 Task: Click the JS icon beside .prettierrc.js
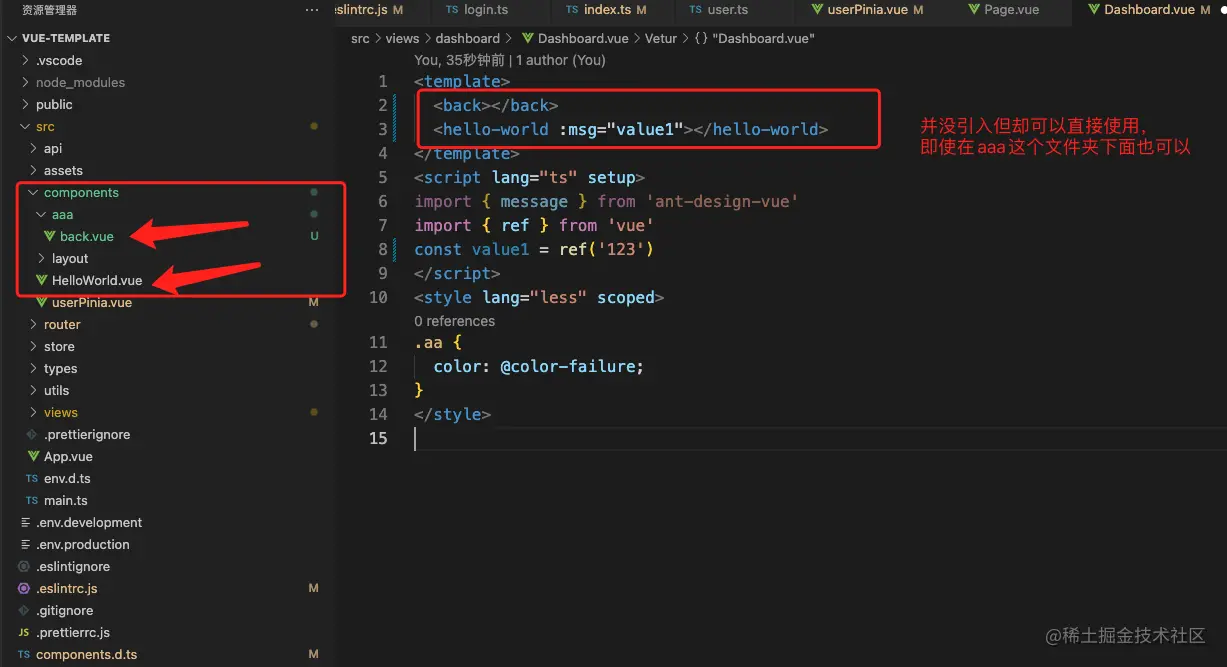point(24,632)
